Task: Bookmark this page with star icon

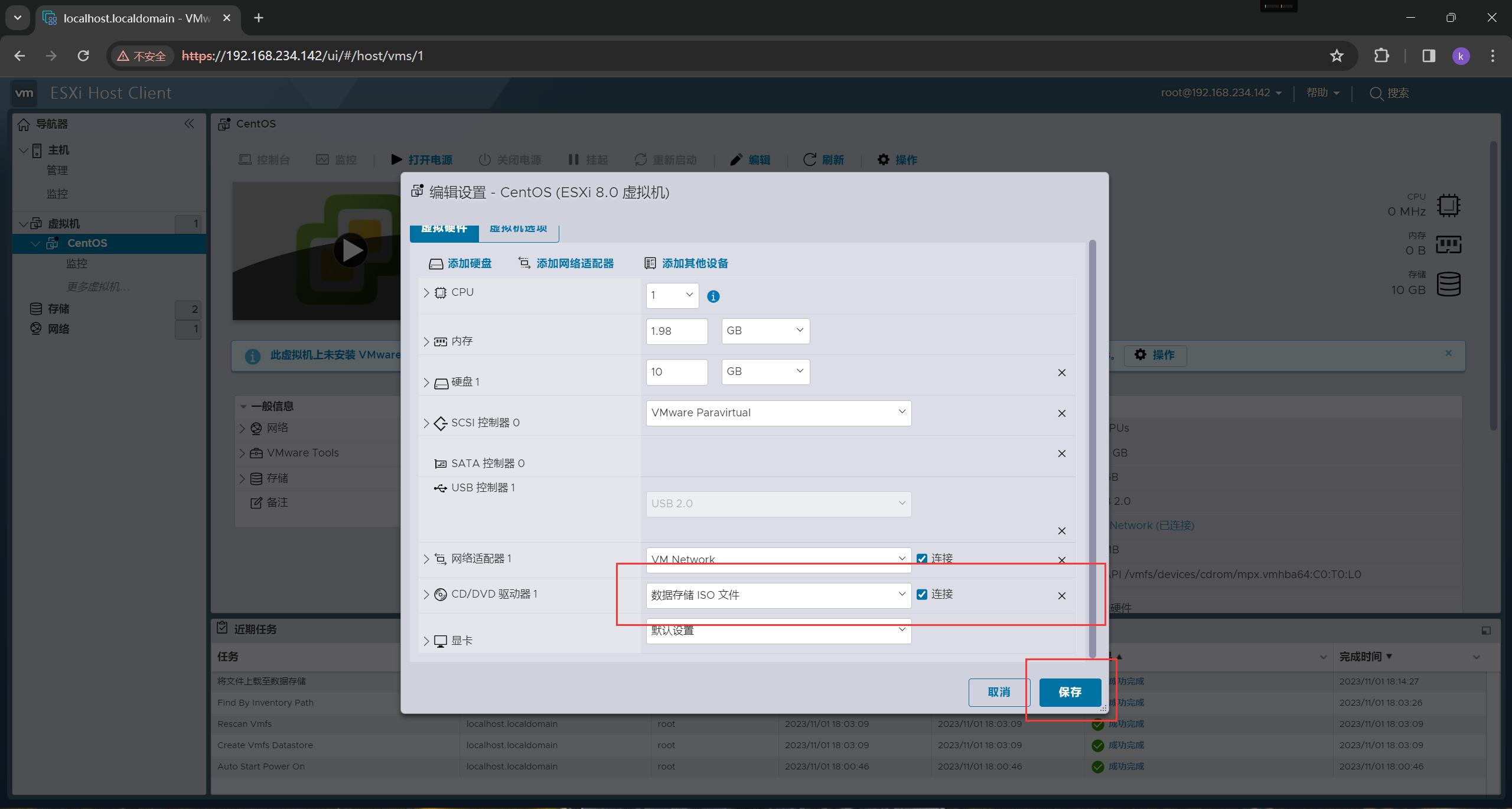Action: [x=1337, y=56]
